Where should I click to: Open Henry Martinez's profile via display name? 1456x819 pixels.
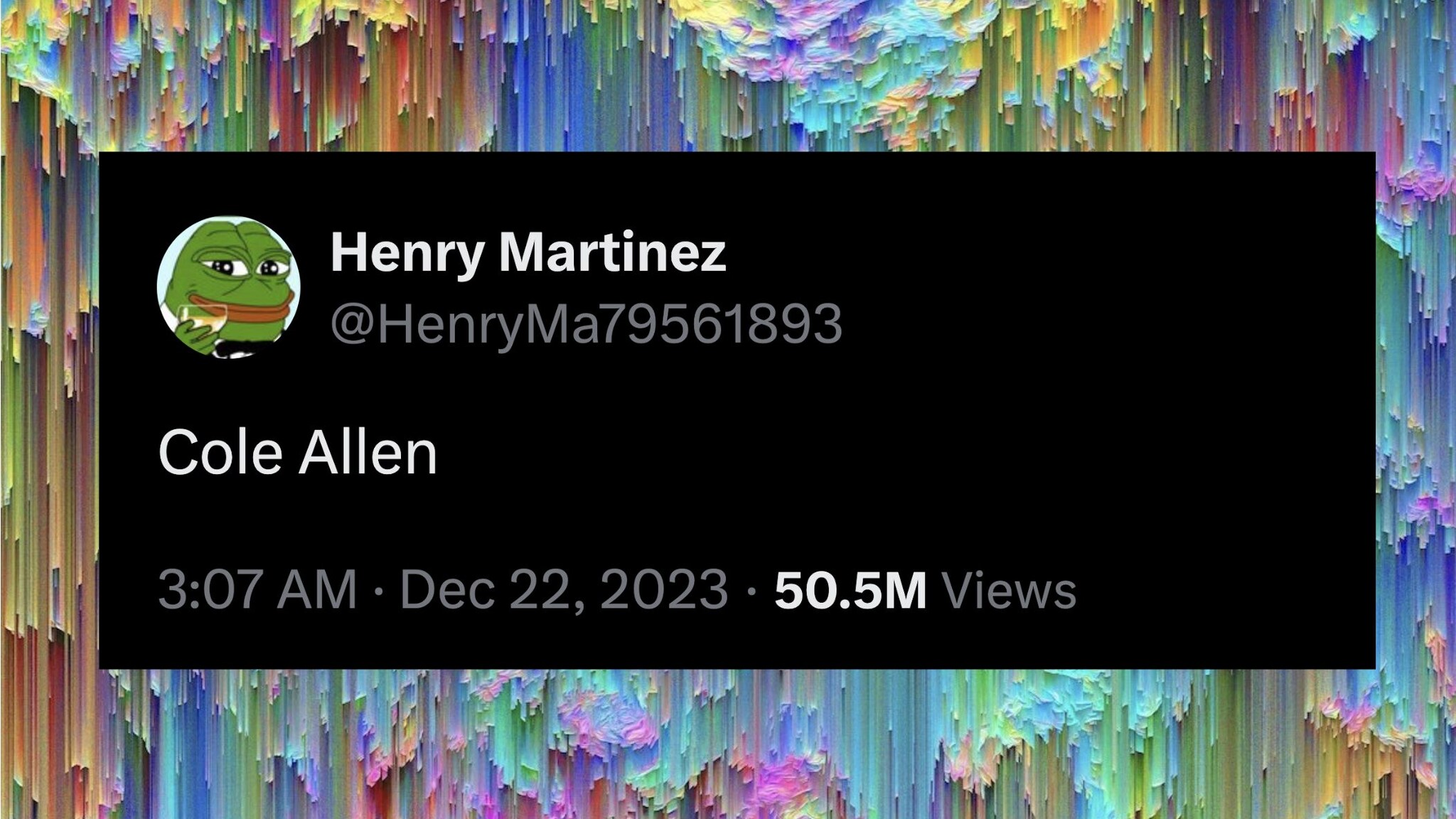point(528,252)
